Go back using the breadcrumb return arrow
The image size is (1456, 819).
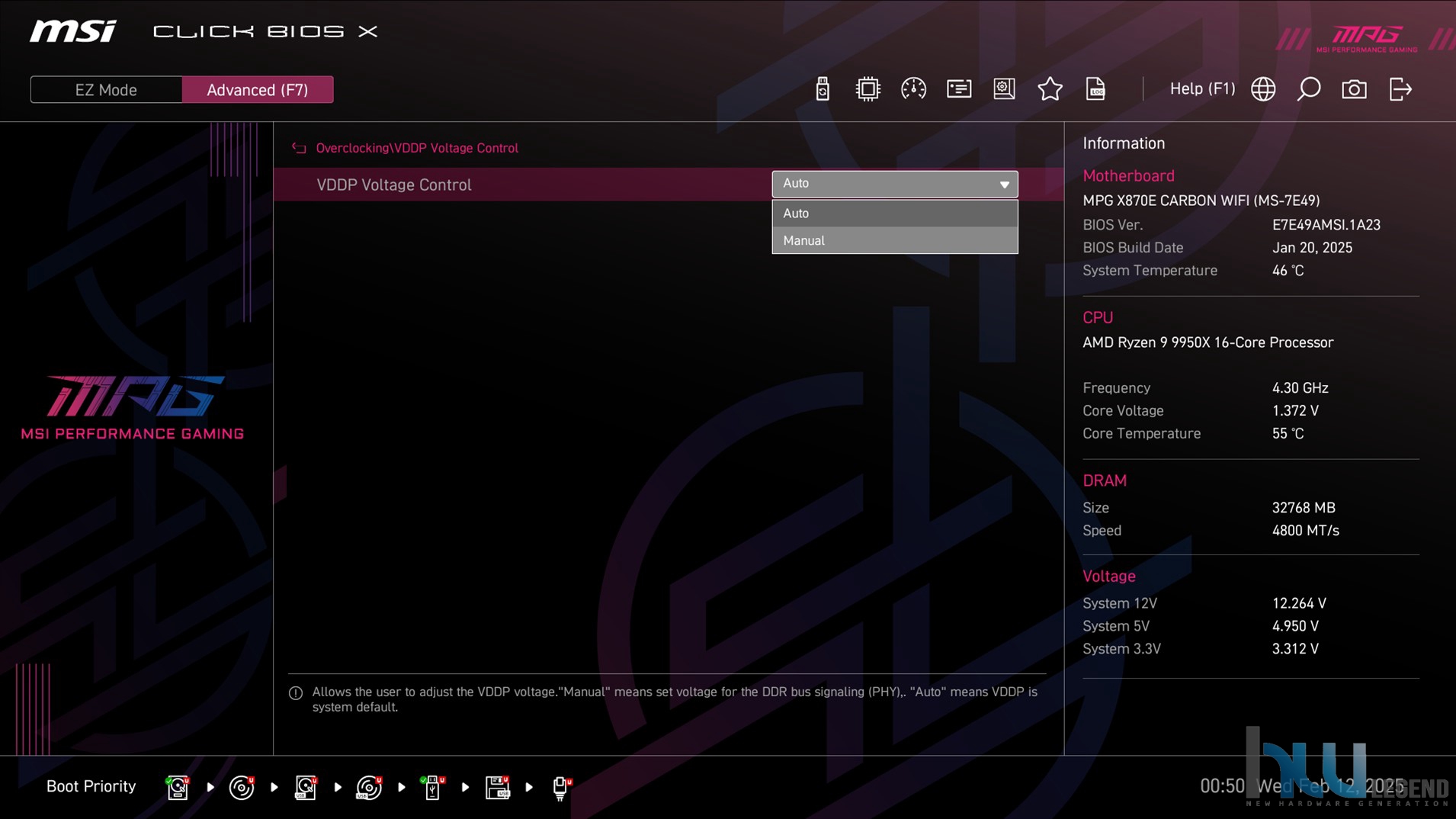[299, 148]
